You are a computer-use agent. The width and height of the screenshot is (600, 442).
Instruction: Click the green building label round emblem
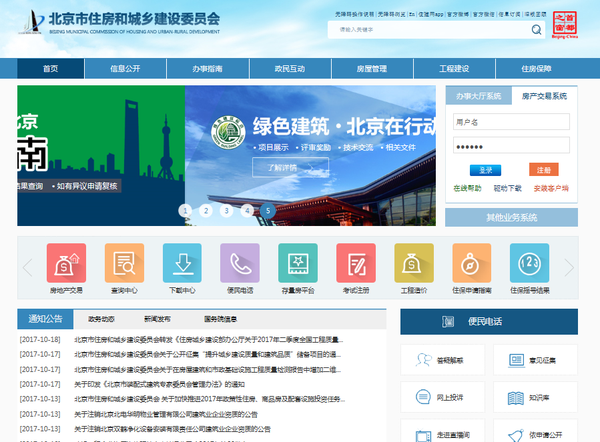(x=228, y=132)
